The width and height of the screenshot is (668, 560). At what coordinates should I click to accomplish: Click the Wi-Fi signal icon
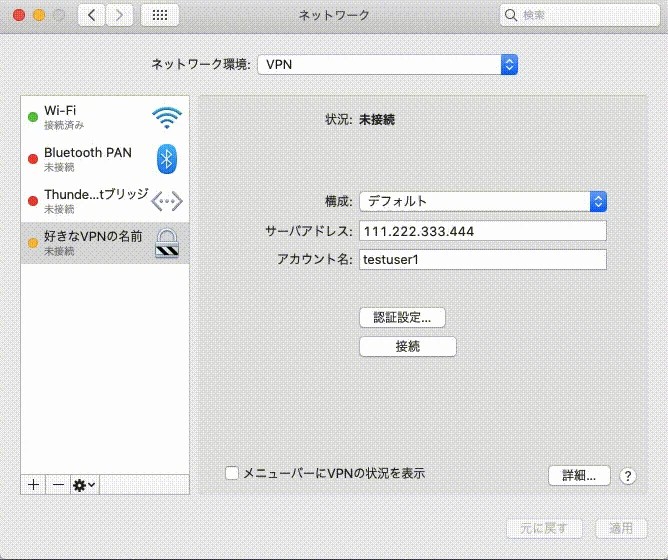tap(167, 118)
